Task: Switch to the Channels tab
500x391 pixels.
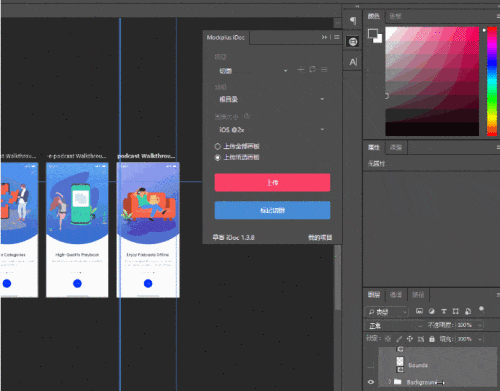Action: 396,295
